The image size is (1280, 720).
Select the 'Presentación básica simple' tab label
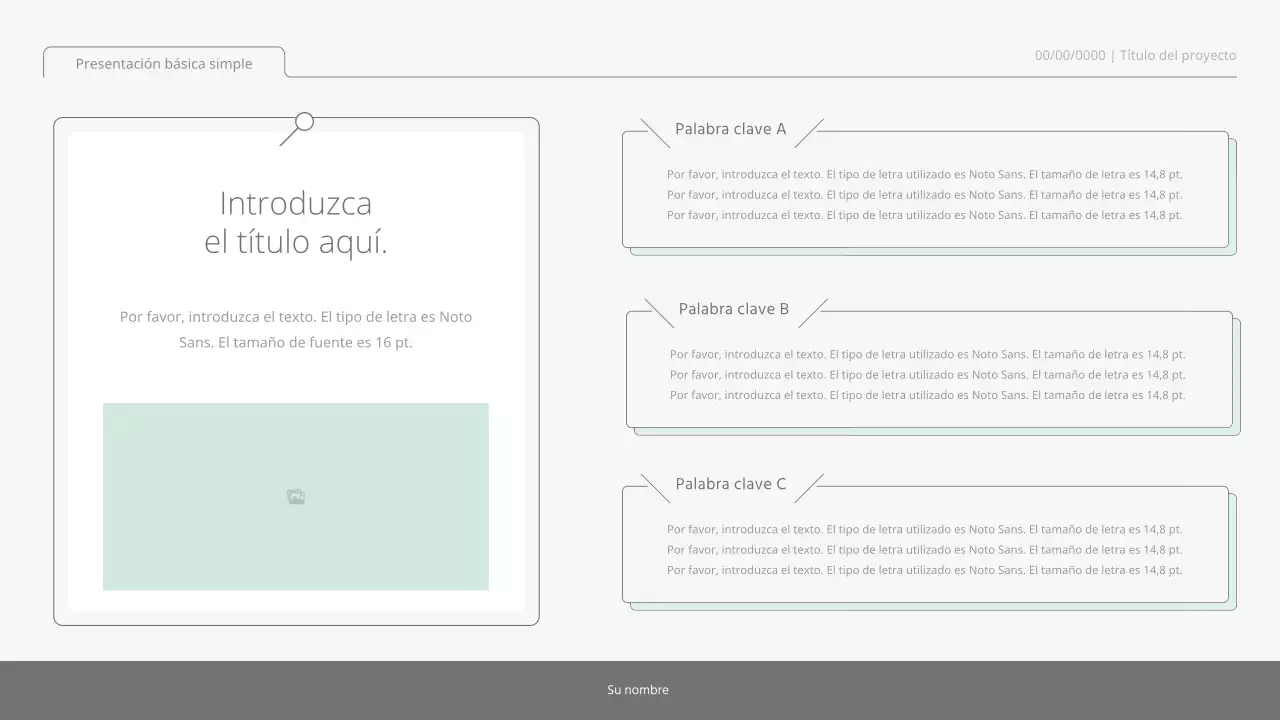click(164, 63)
